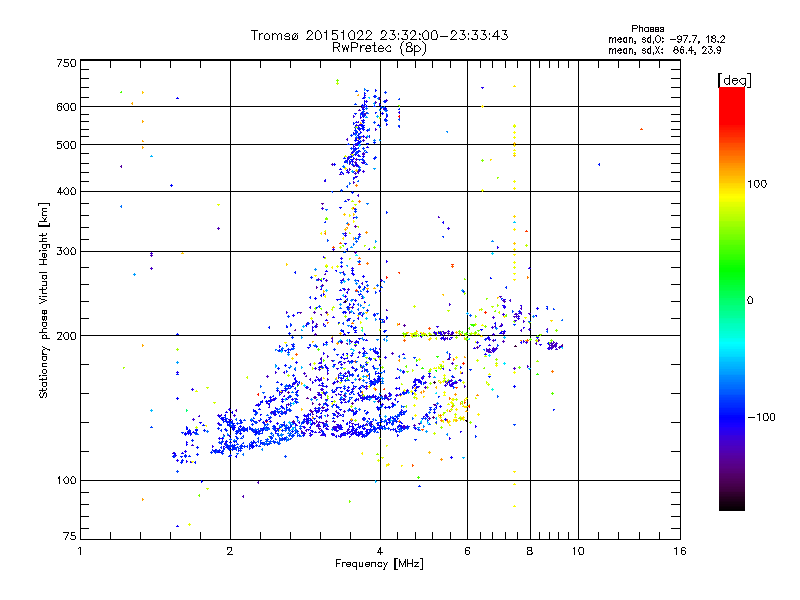Click the y-axis tick label "75"
The image size is (800, 600).
pos(70,536)
